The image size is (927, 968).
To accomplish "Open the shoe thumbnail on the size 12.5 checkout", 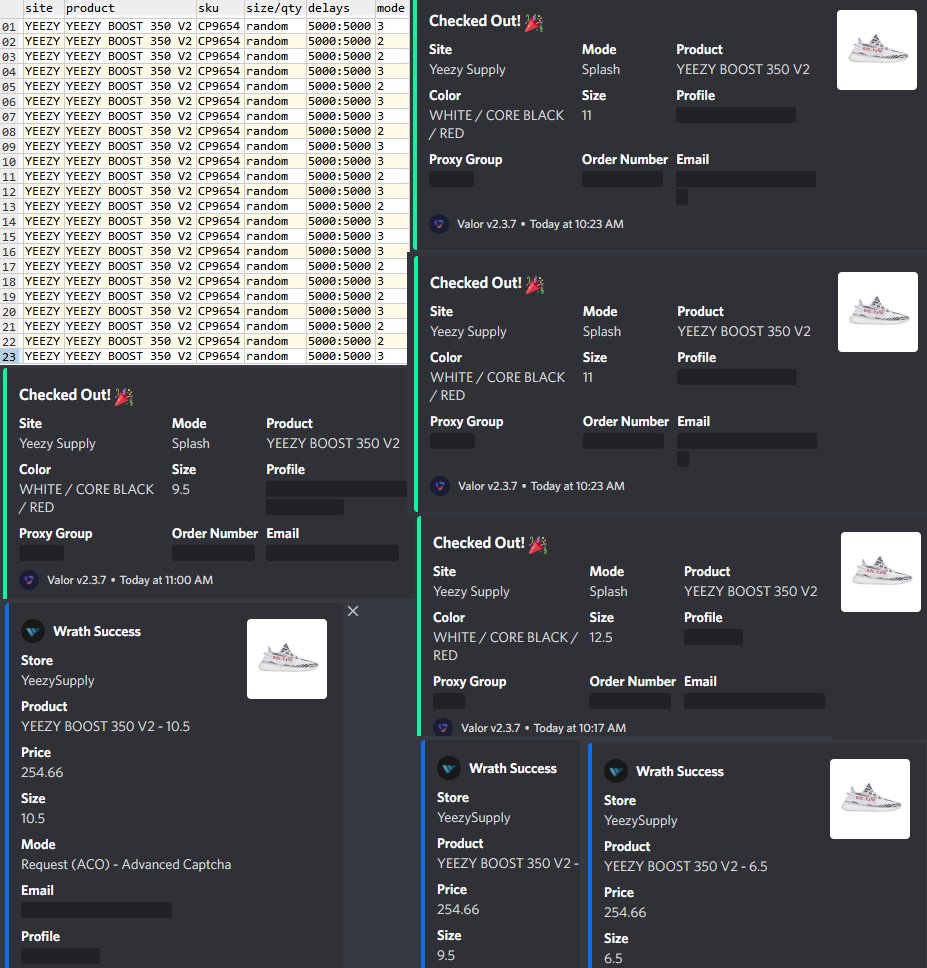I will 881,572.
